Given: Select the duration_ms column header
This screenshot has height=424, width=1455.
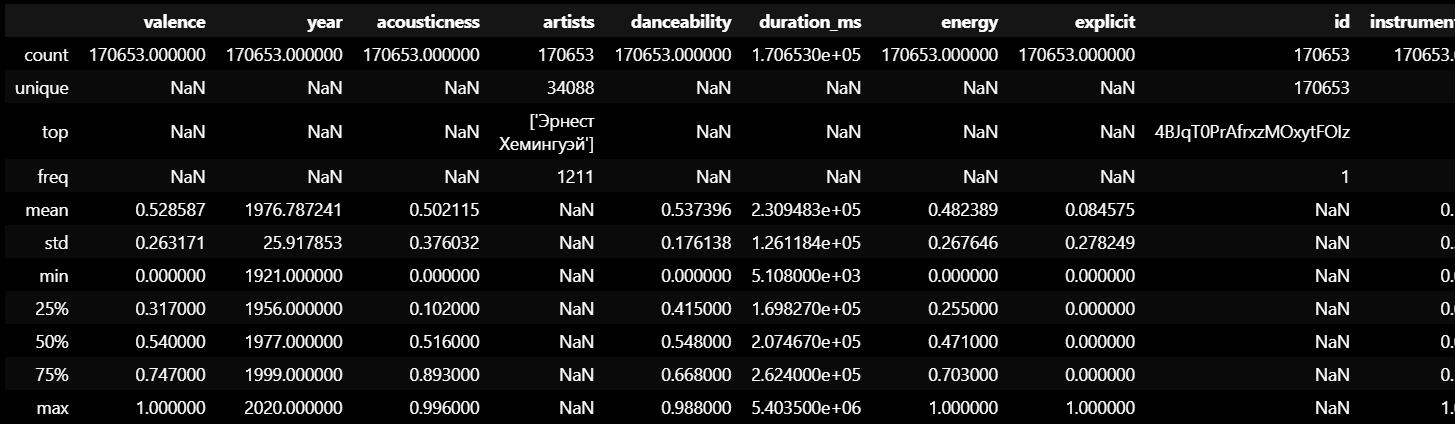Looking at the screenshot, I should click(x=810, y=21).
